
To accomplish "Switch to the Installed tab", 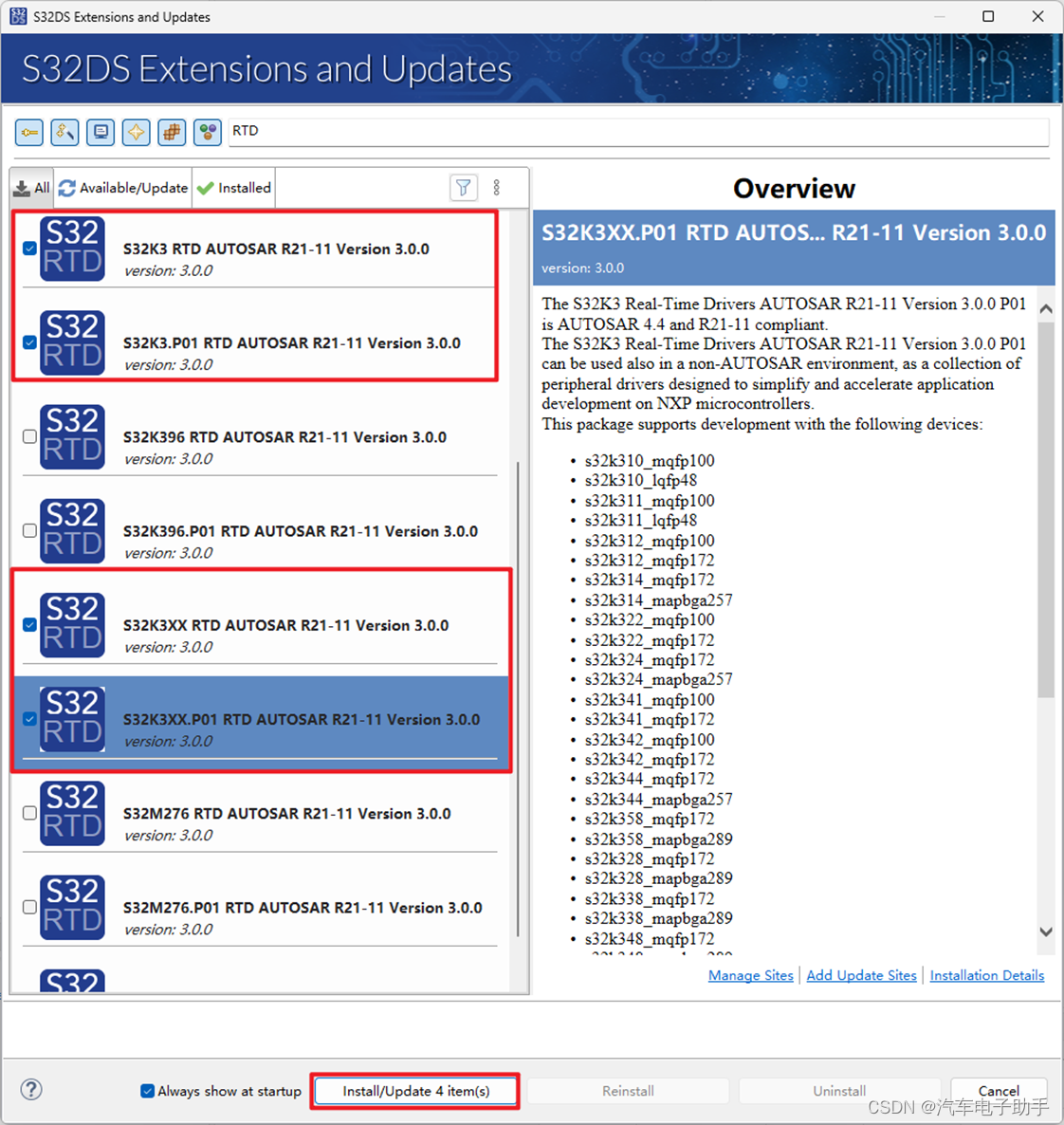I will point(234,188).
